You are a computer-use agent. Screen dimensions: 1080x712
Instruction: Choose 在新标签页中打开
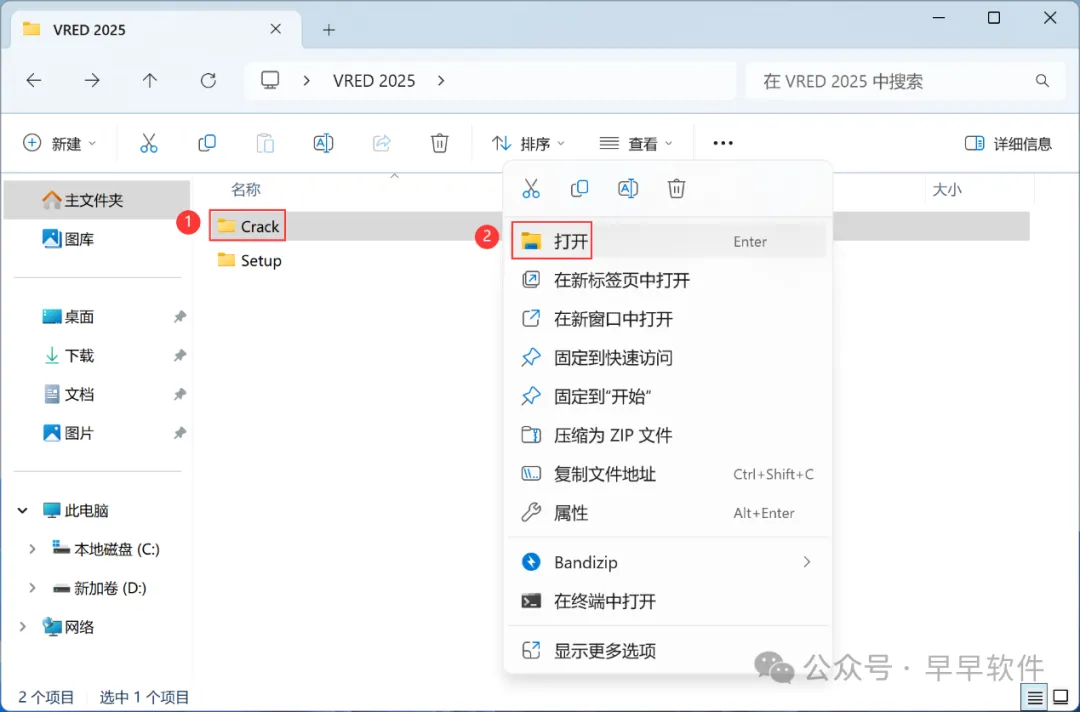pos(668,280)
